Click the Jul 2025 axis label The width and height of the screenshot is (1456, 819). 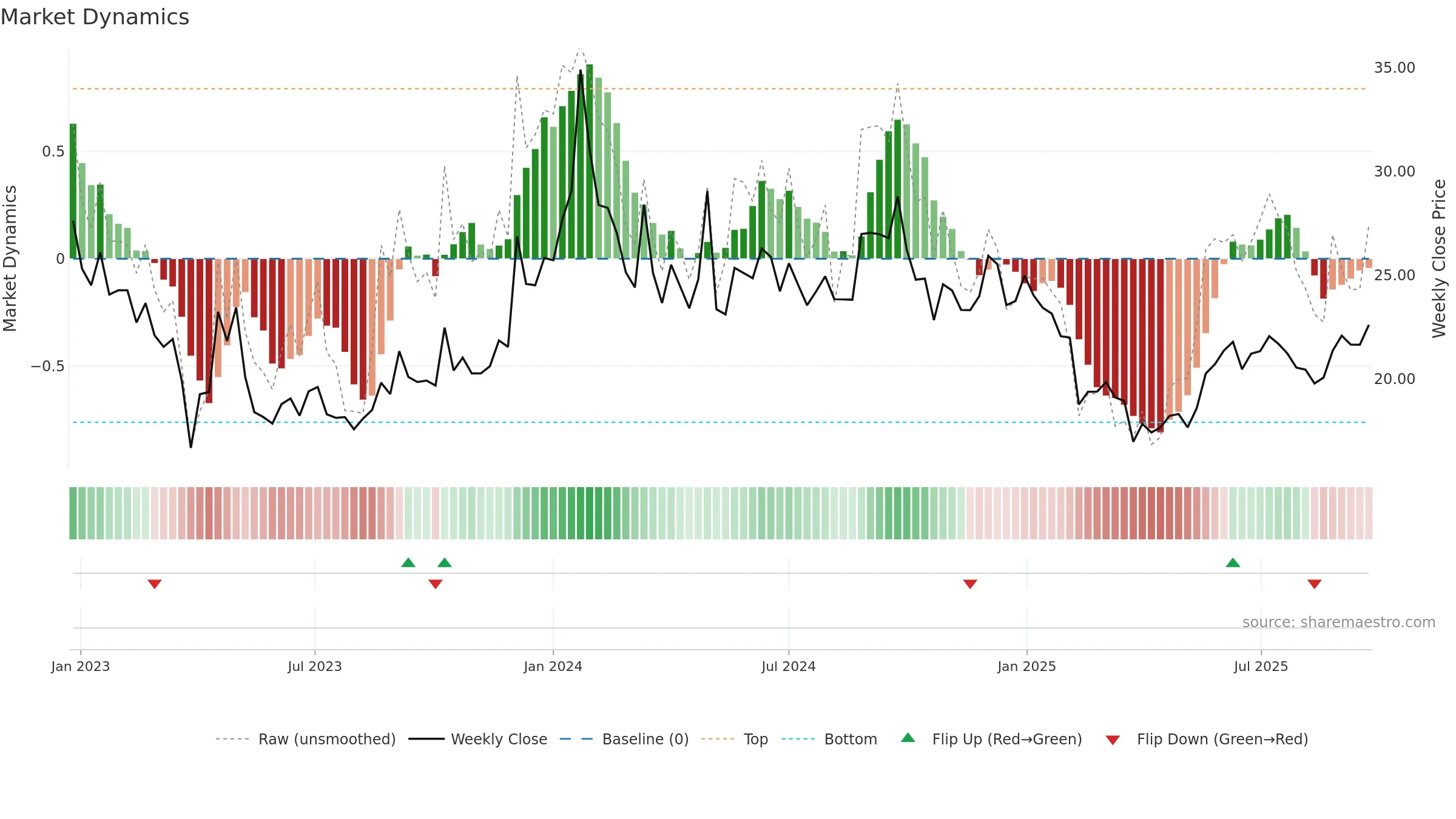point(1261,666)
